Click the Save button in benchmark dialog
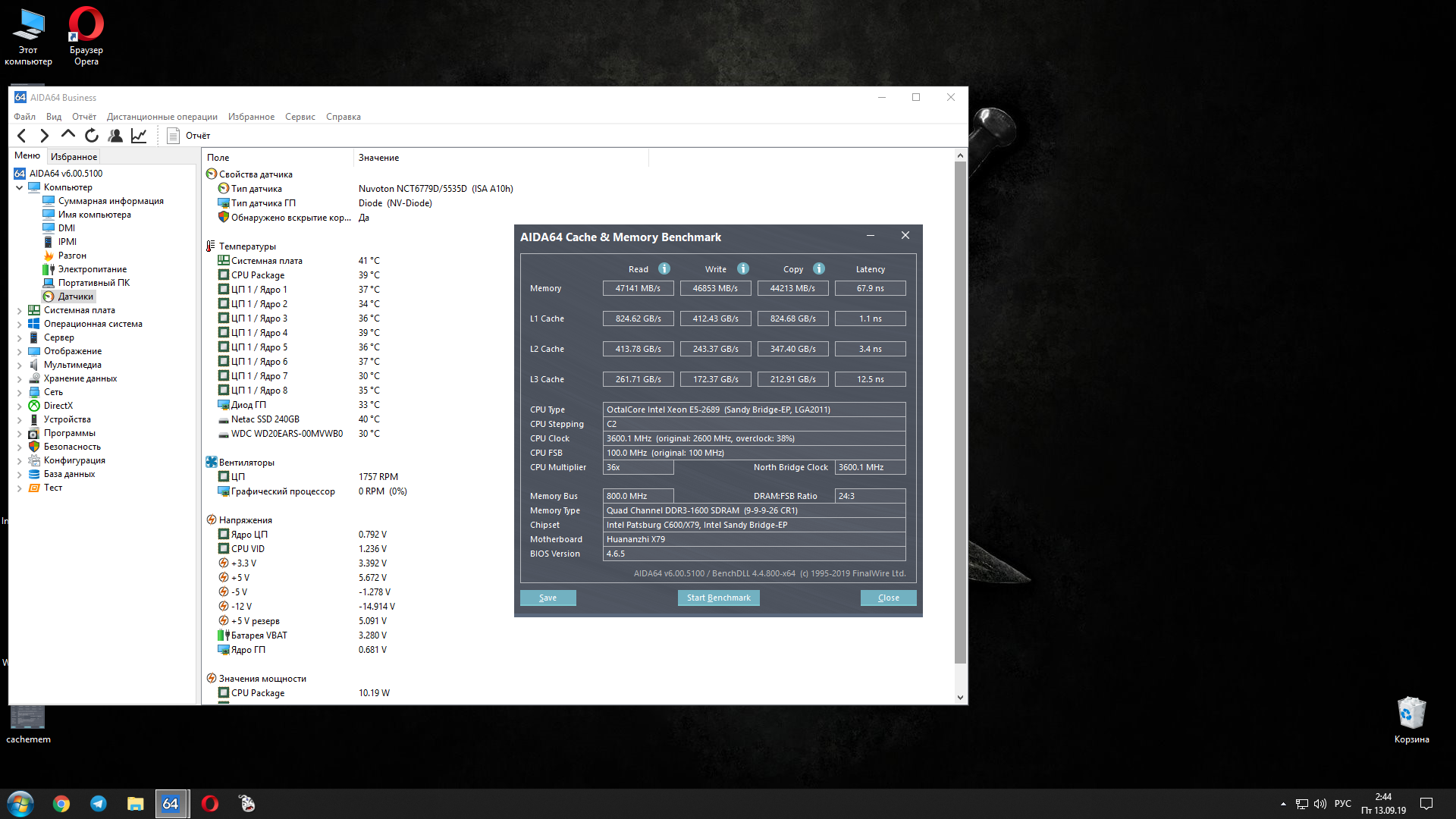1456x819 pixels. coord(548,598)
